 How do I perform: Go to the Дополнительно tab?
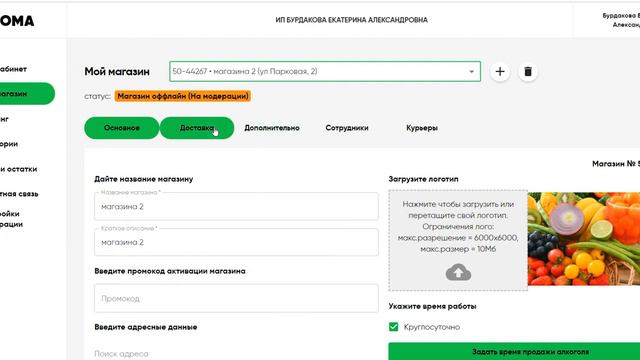click(272, 128)
